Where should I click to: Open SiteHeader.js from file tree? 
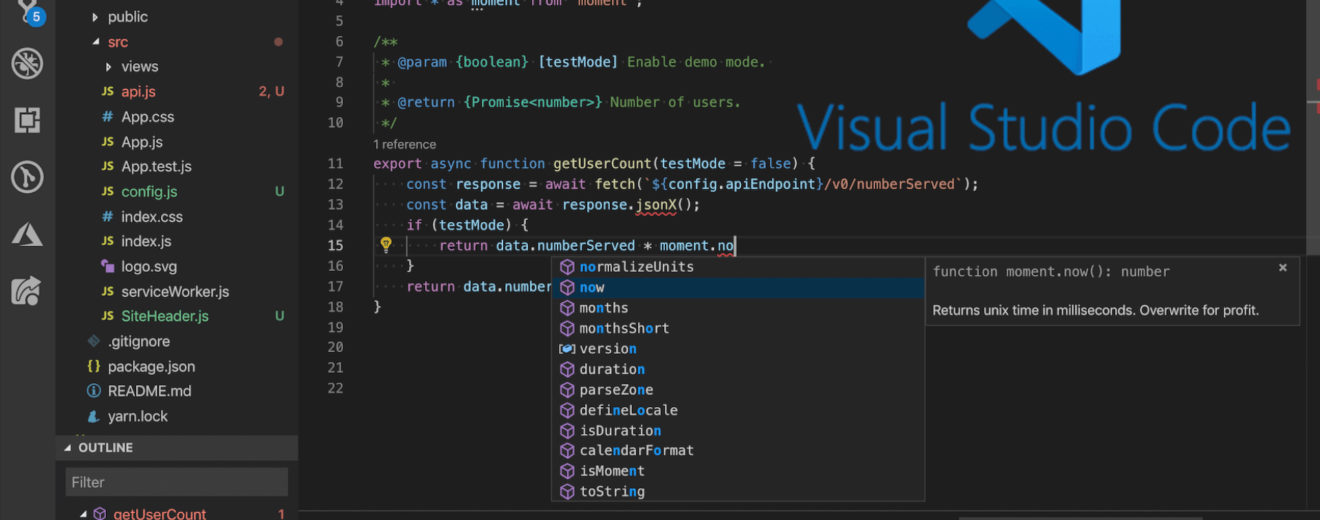[164, 316]
